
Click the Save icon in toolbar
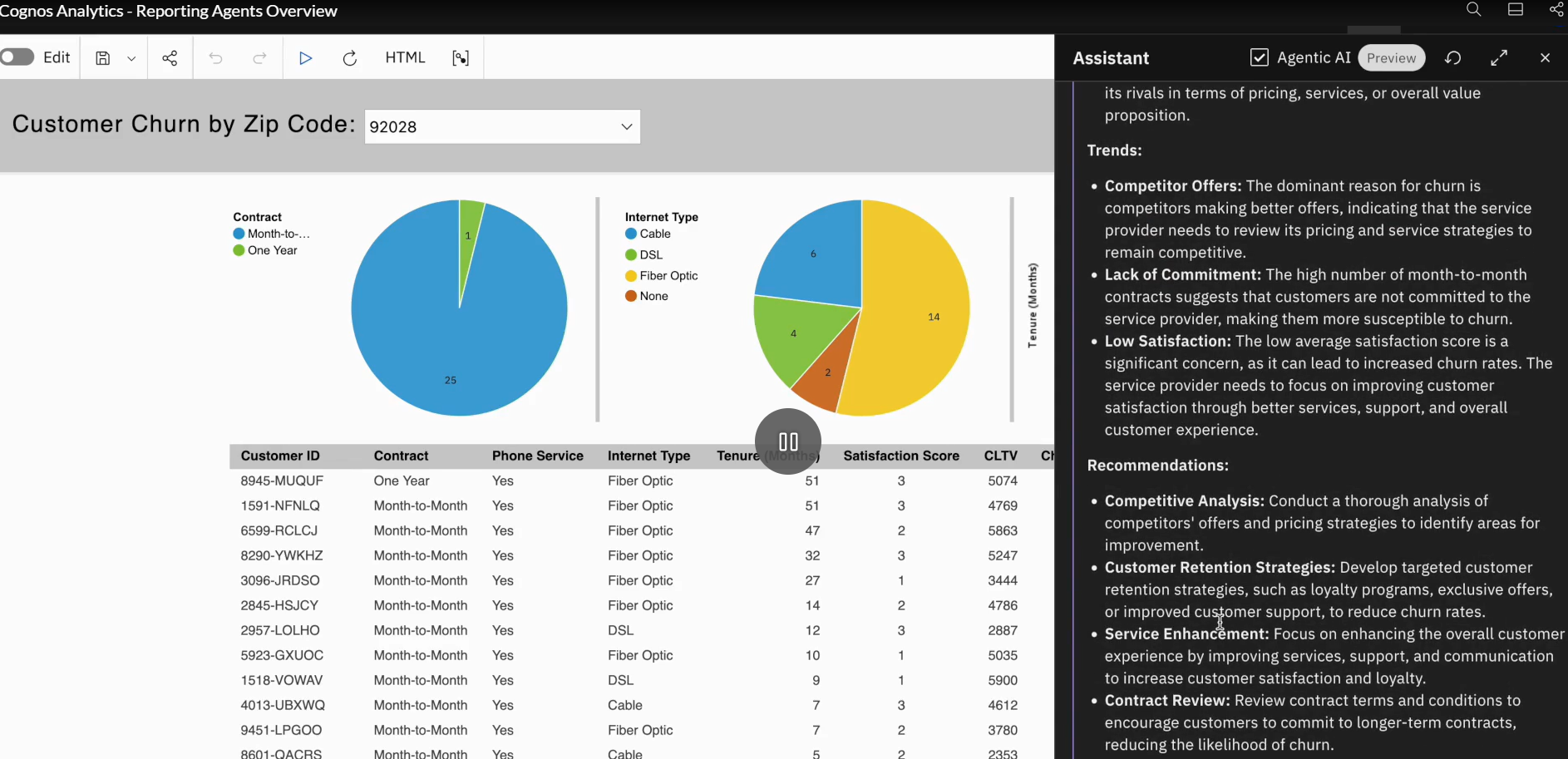coord(102,58)
